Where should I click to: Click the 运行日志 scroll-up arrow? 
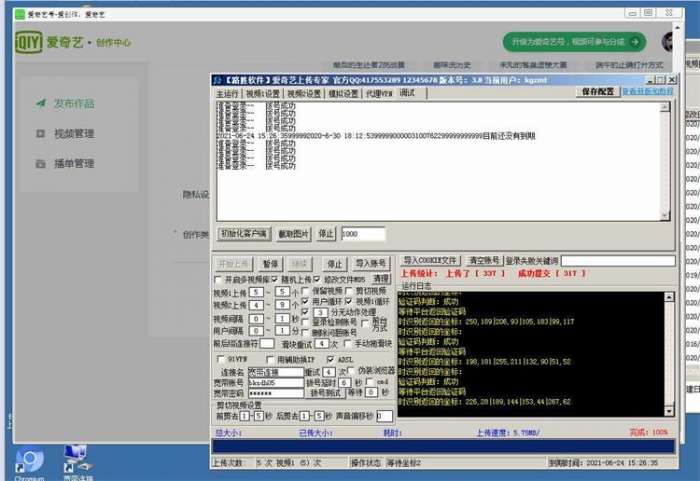click(669, 297)
